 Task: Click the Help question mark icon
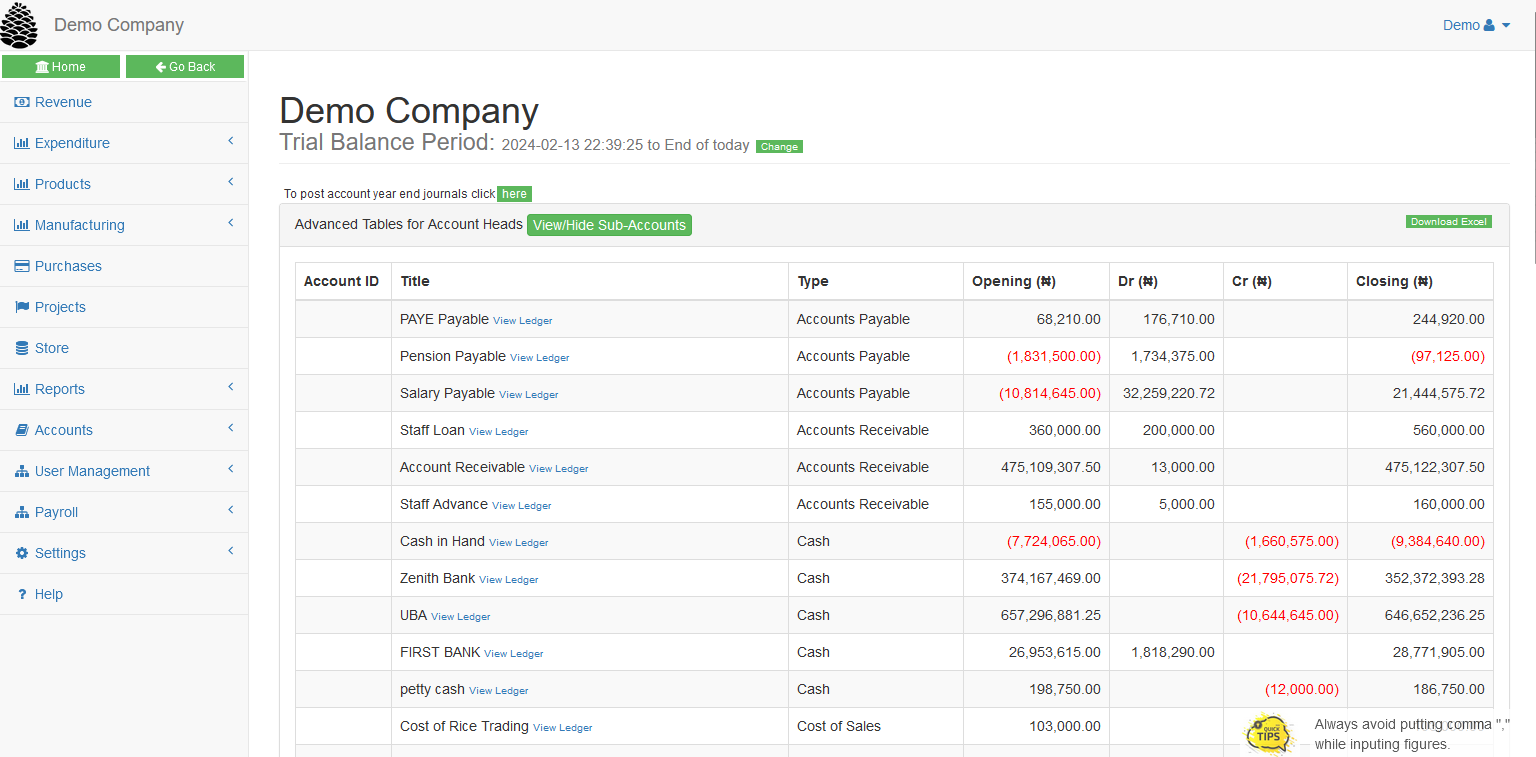click(x=22, y=594)
